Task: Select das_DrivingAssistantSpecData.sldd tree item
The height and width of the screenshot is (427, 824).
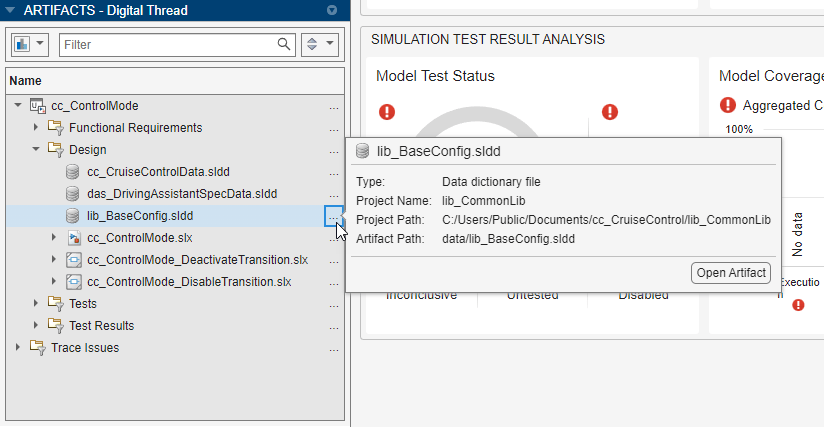Action: (x=182, y=194)
